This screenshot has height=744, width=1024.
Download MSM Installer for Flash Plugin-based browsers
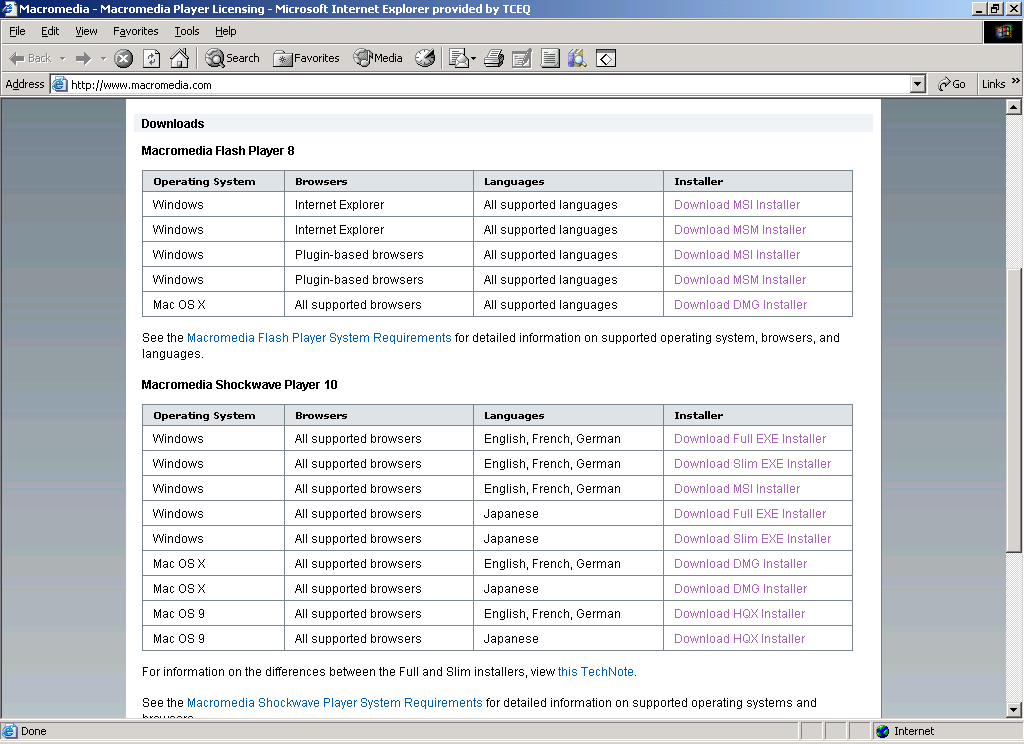740,280
